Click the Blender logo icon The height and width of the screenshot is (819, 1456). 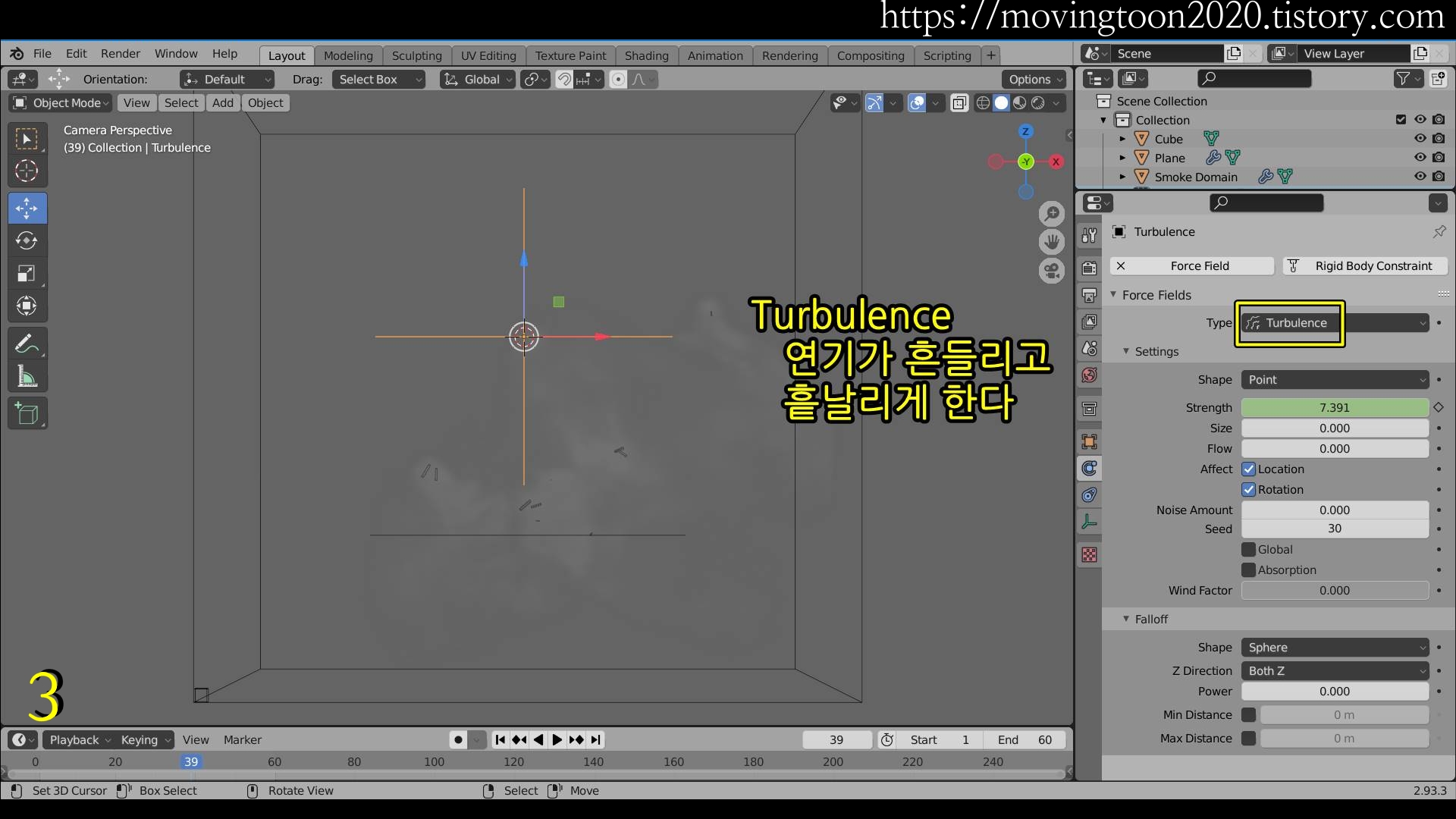[x=17, y=54]
